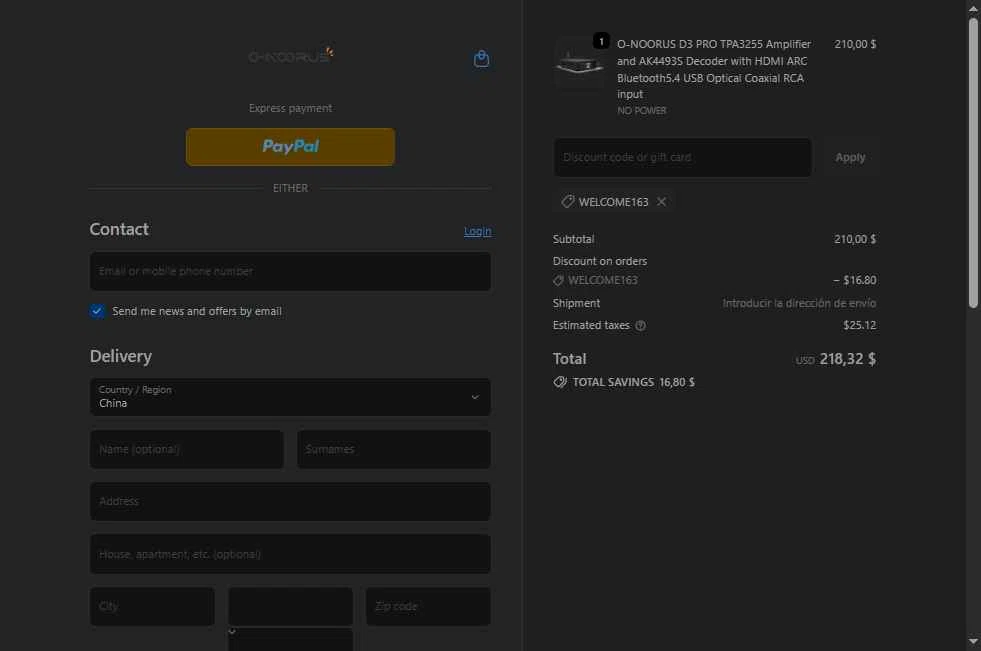The width and height of the screenshot is (981, 651).
Task: Click the Surnames field
Action: 394,449
